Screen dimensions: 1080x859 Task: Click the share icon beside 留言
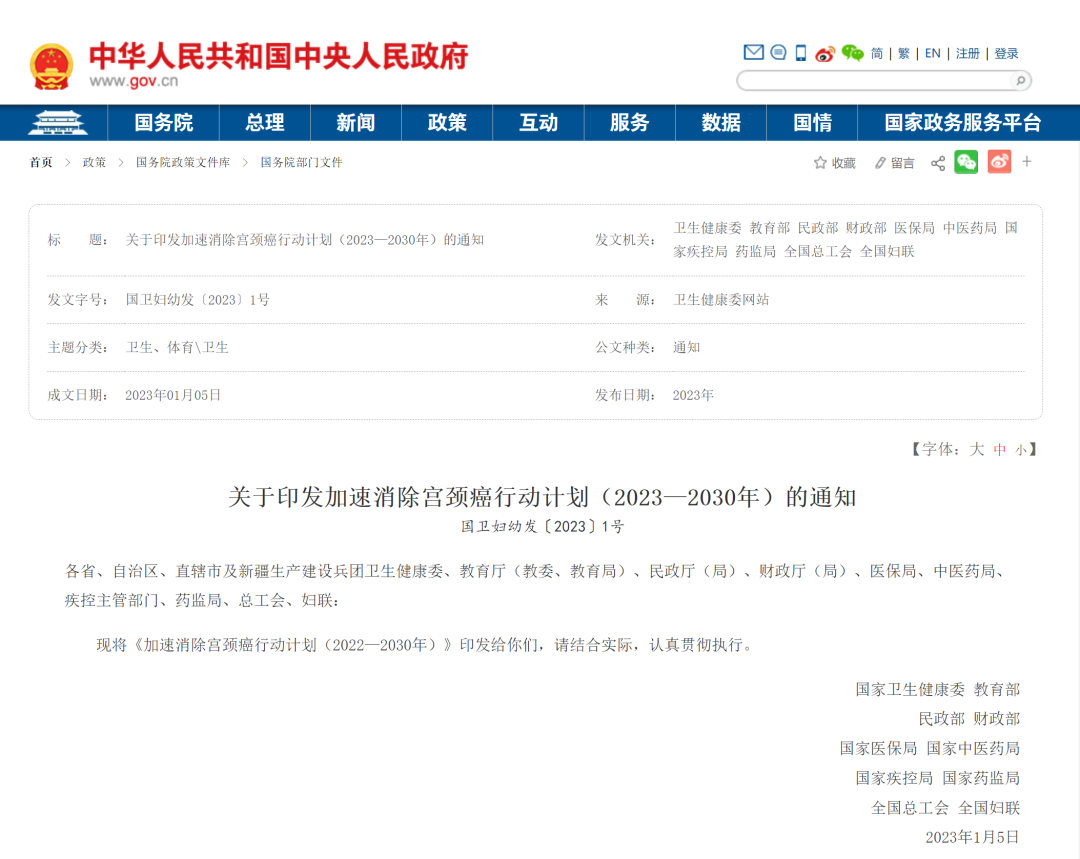tap(938, 163)
